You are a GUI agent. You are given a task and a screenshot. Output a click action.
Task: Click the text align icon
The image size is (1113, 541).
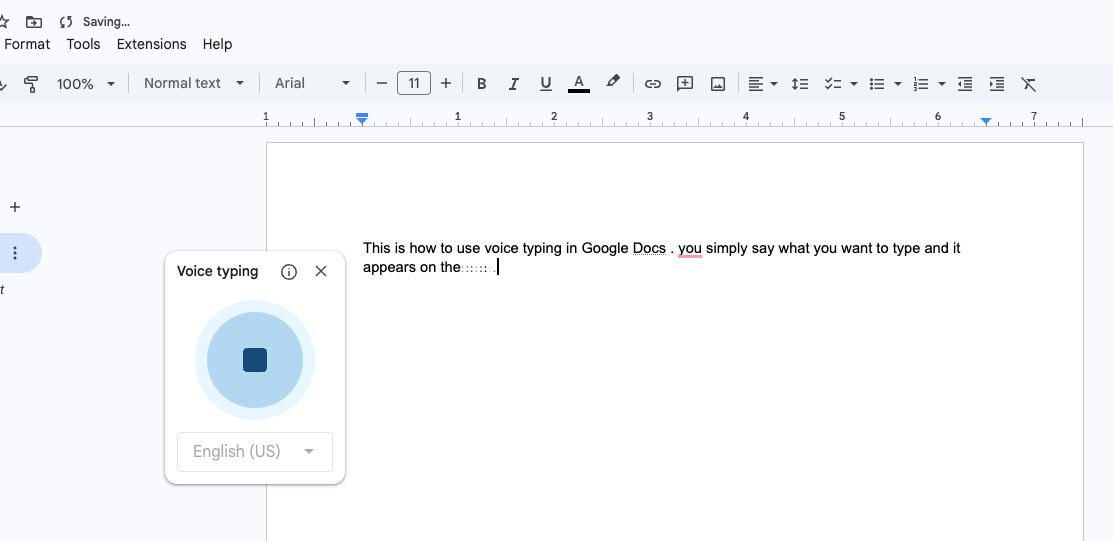tap(756, 84)
